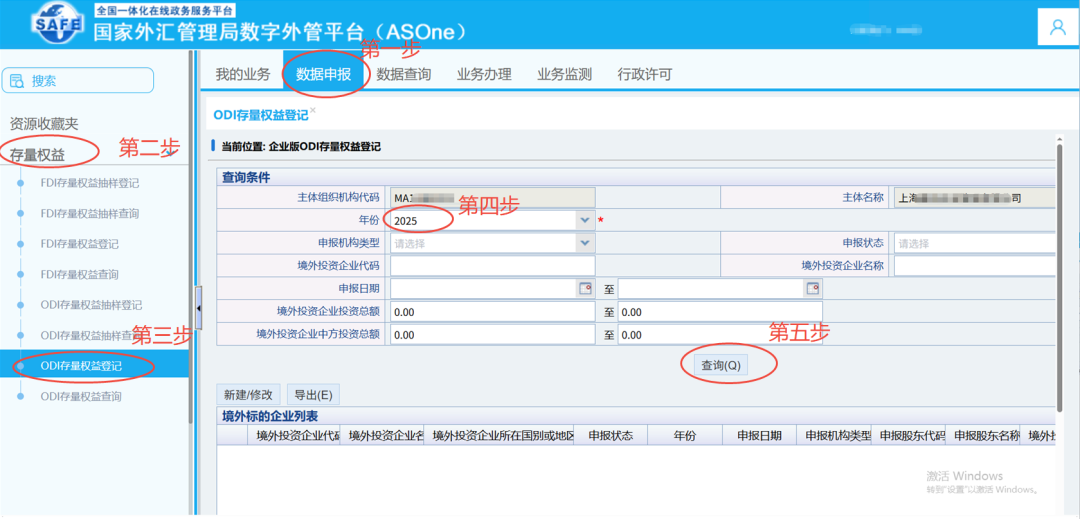Viewport: 1080px width, 519px height.
Task: Click the search icon in sidebar search box
Action: [x=17, y=81]
